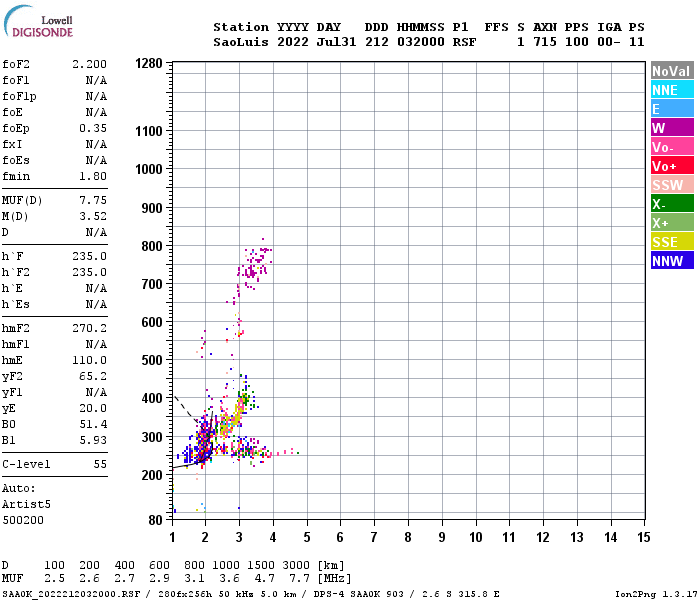Screen dimensions: 700x600
Task: Select the NNE cyan legend swatch
Action: click(x=672, y=90)
